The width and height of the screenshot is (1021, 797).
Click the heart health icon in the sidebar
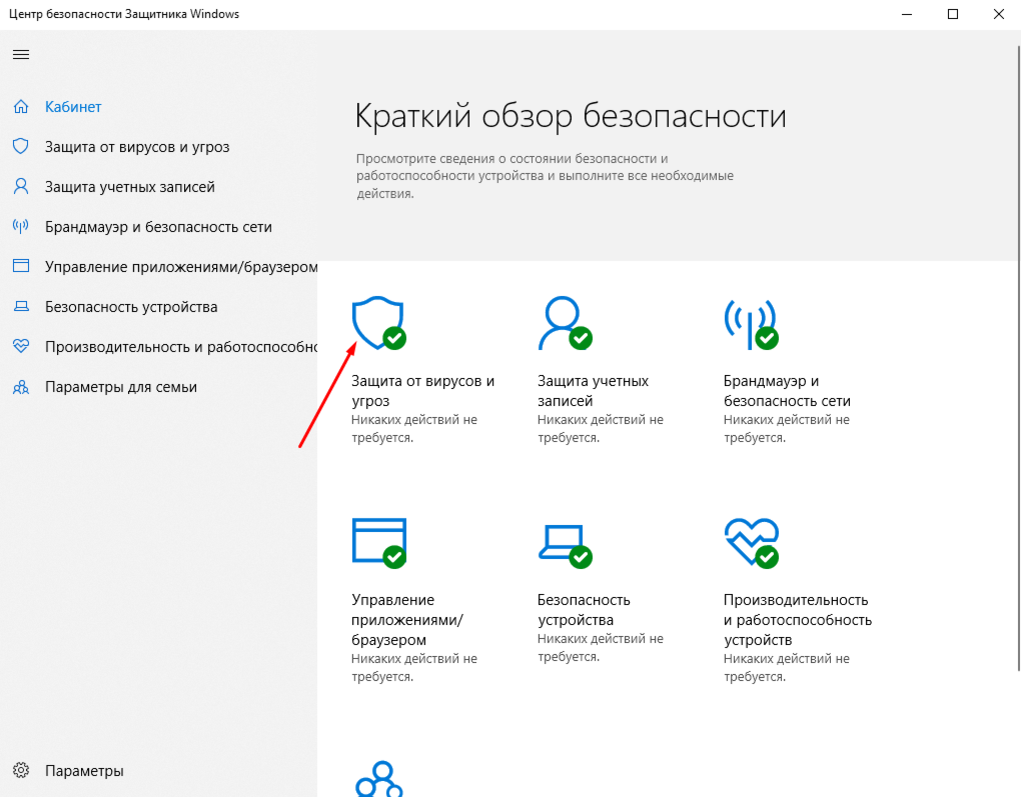coord(21,346)
